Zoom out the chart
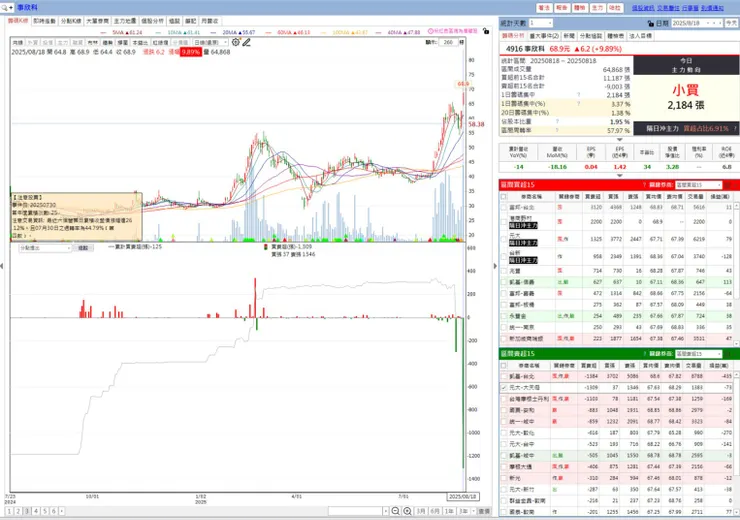 395,511
